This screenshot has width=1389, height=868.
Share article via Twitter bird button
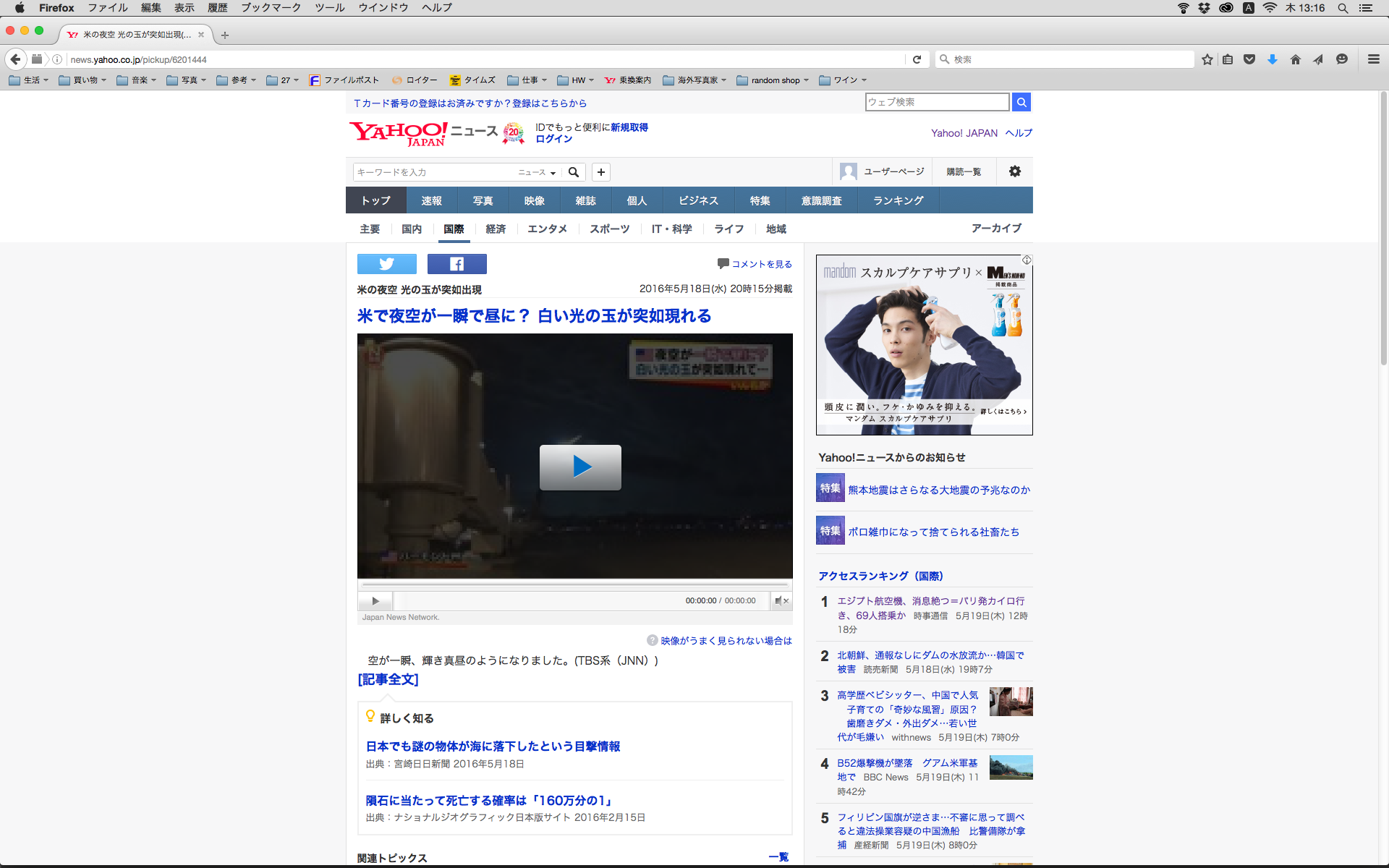[386, 264]
